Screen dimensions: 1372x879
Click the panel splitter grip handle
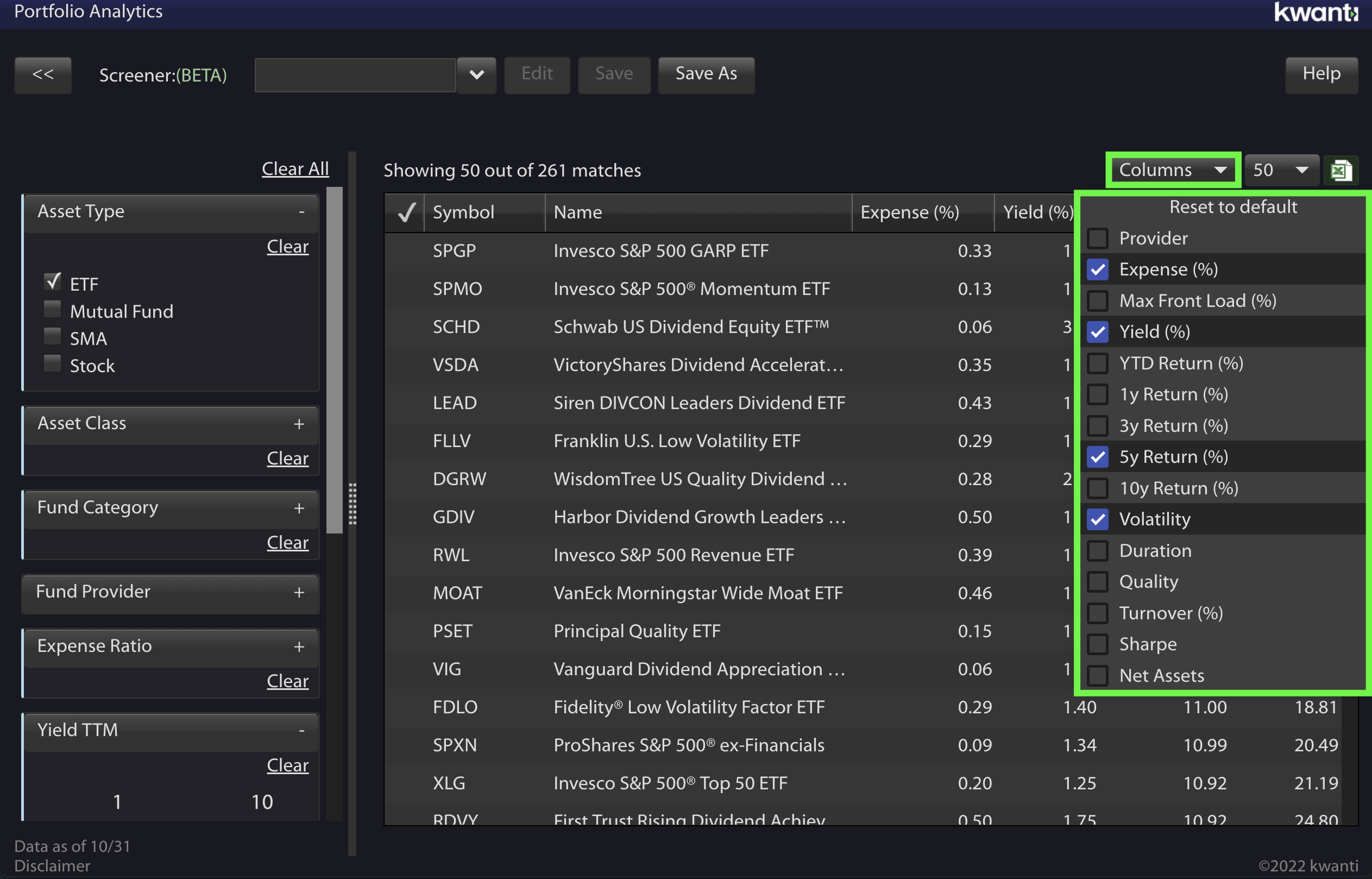tap(353, 504)
